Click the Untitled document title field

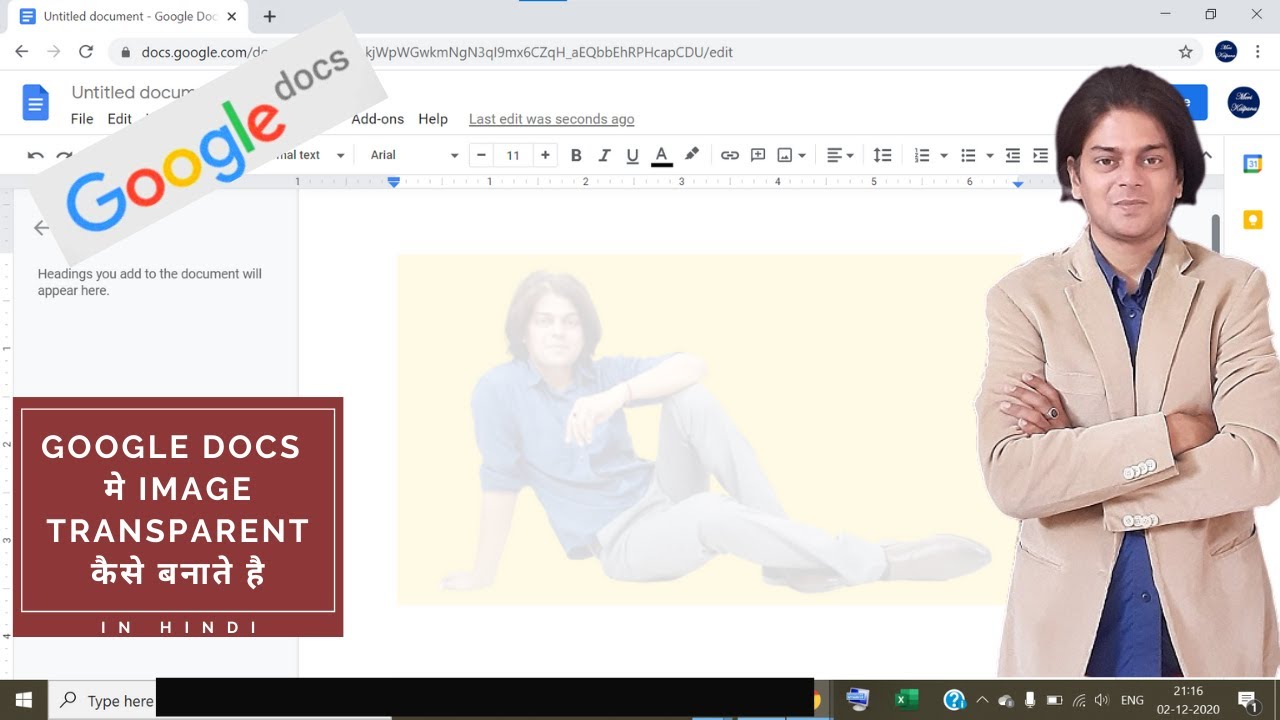pos(132,92)
